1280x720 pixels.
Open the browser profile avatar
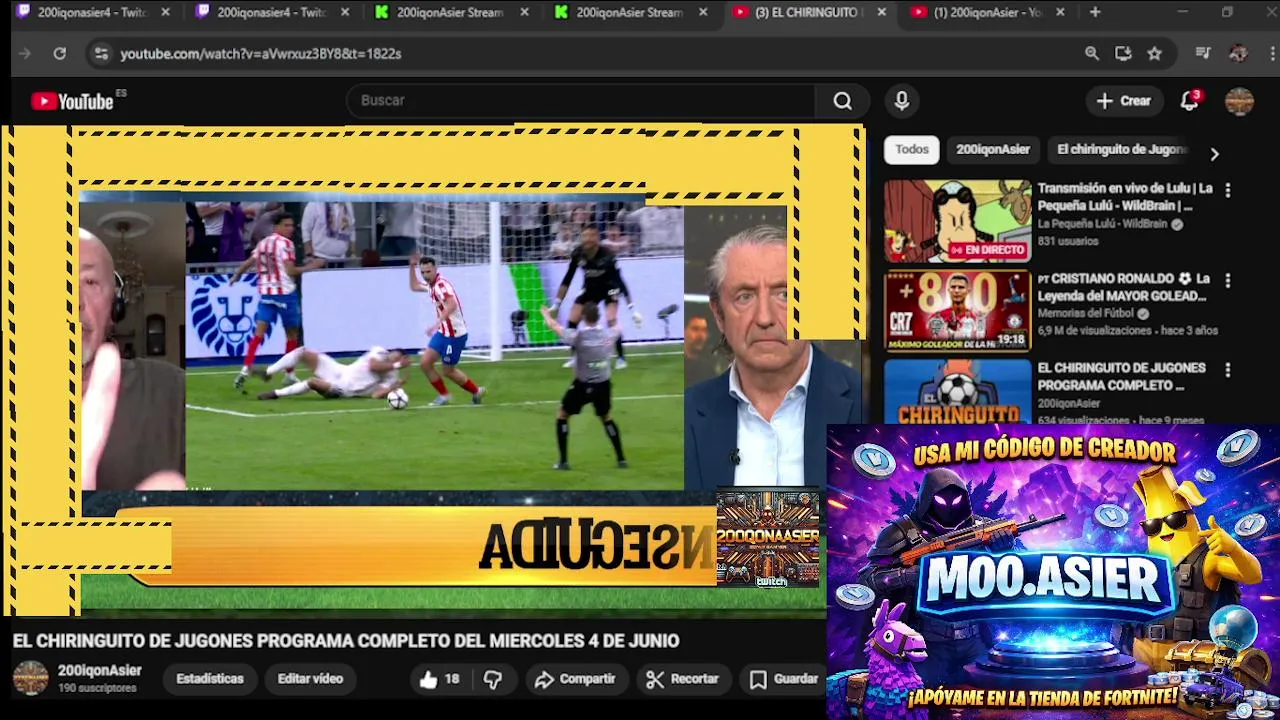(x=1238, y=54)
